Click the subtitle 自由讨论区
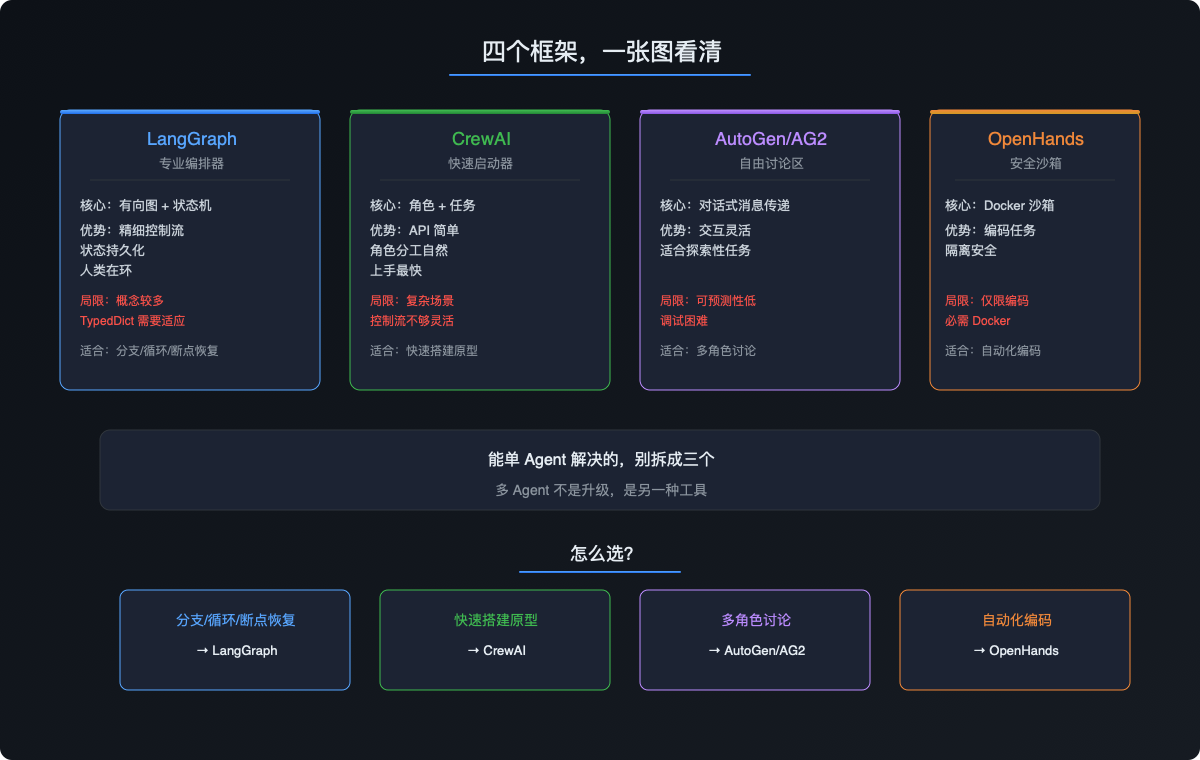 click(770, 163)
